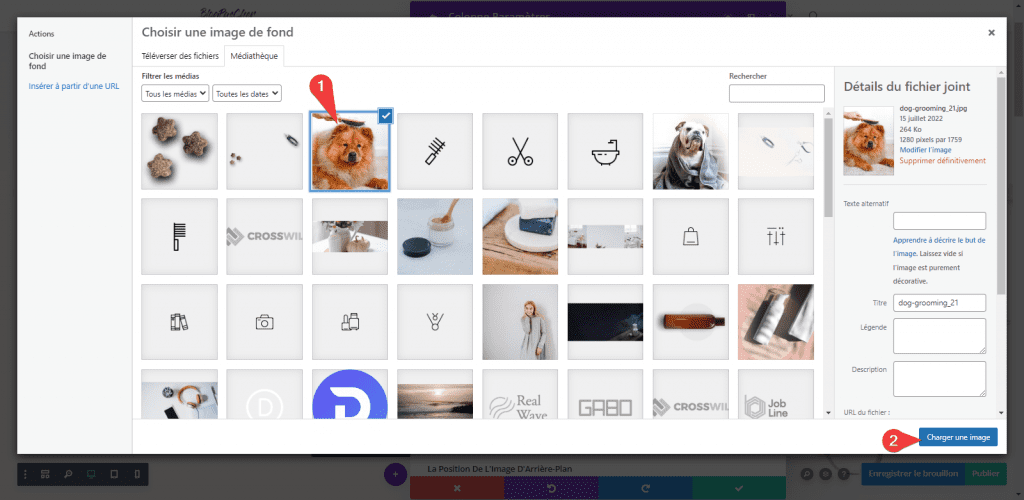
Task: Open the Tous les médias filter dropdown
Action: [x=175, y=93]
